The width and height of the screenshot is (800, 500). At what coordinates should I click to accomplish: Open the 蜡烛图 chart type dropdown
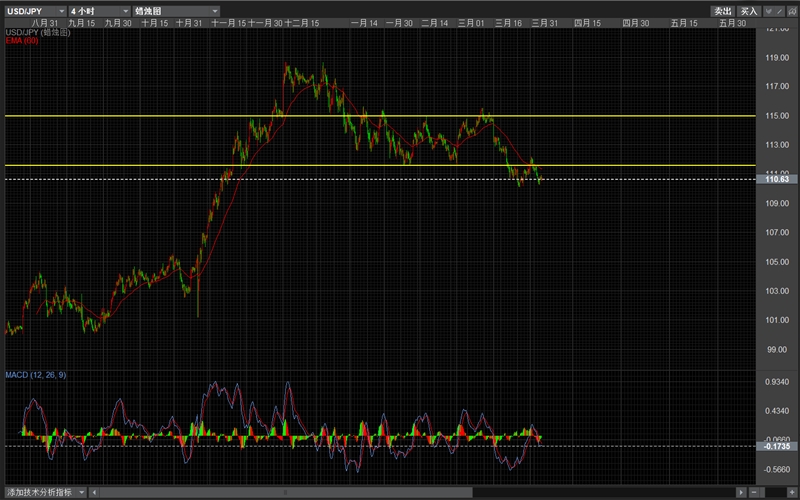coord(176,11)
